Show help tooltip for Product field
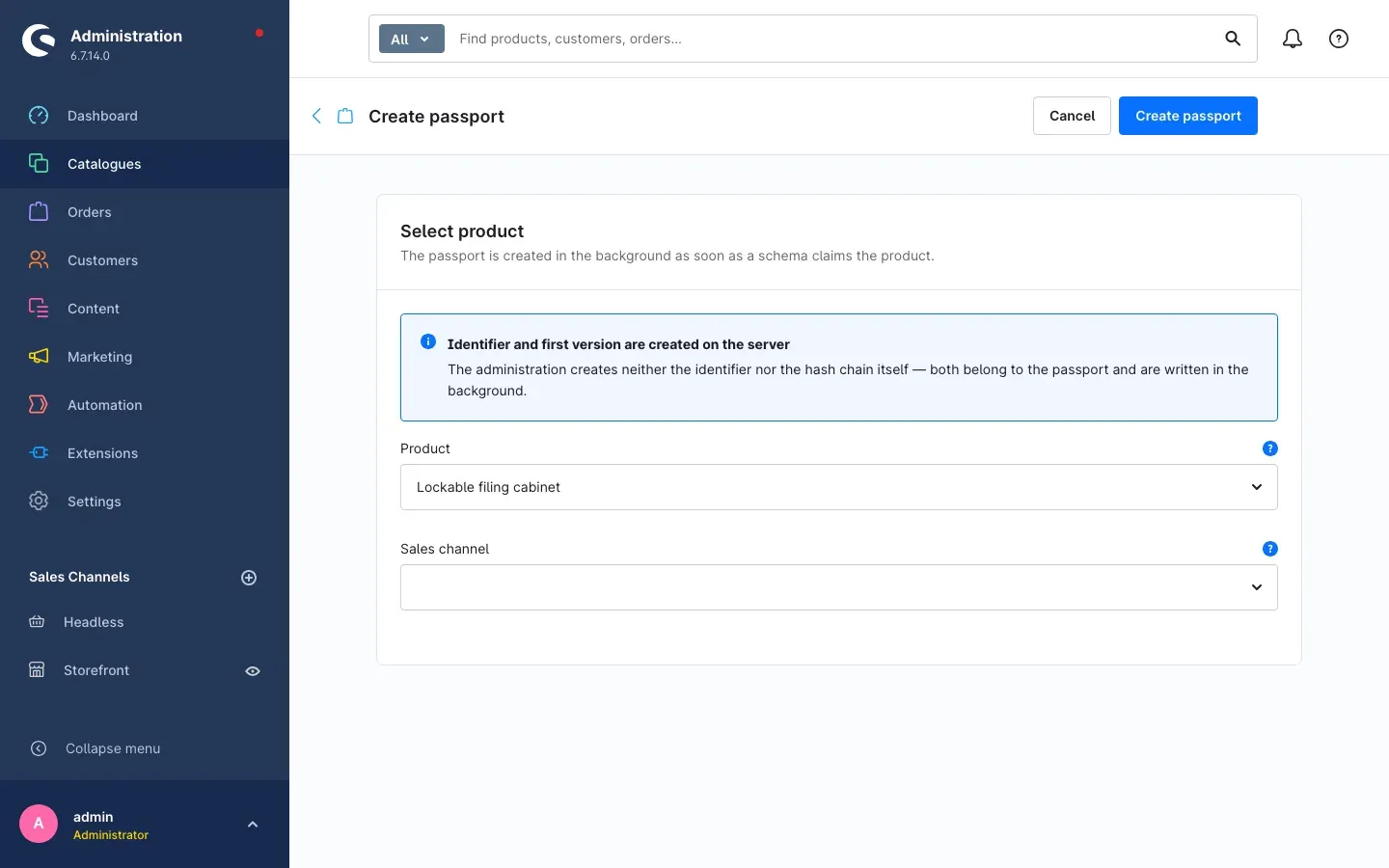Viewport: 1389px width, 868px height. pos(1270,448)
